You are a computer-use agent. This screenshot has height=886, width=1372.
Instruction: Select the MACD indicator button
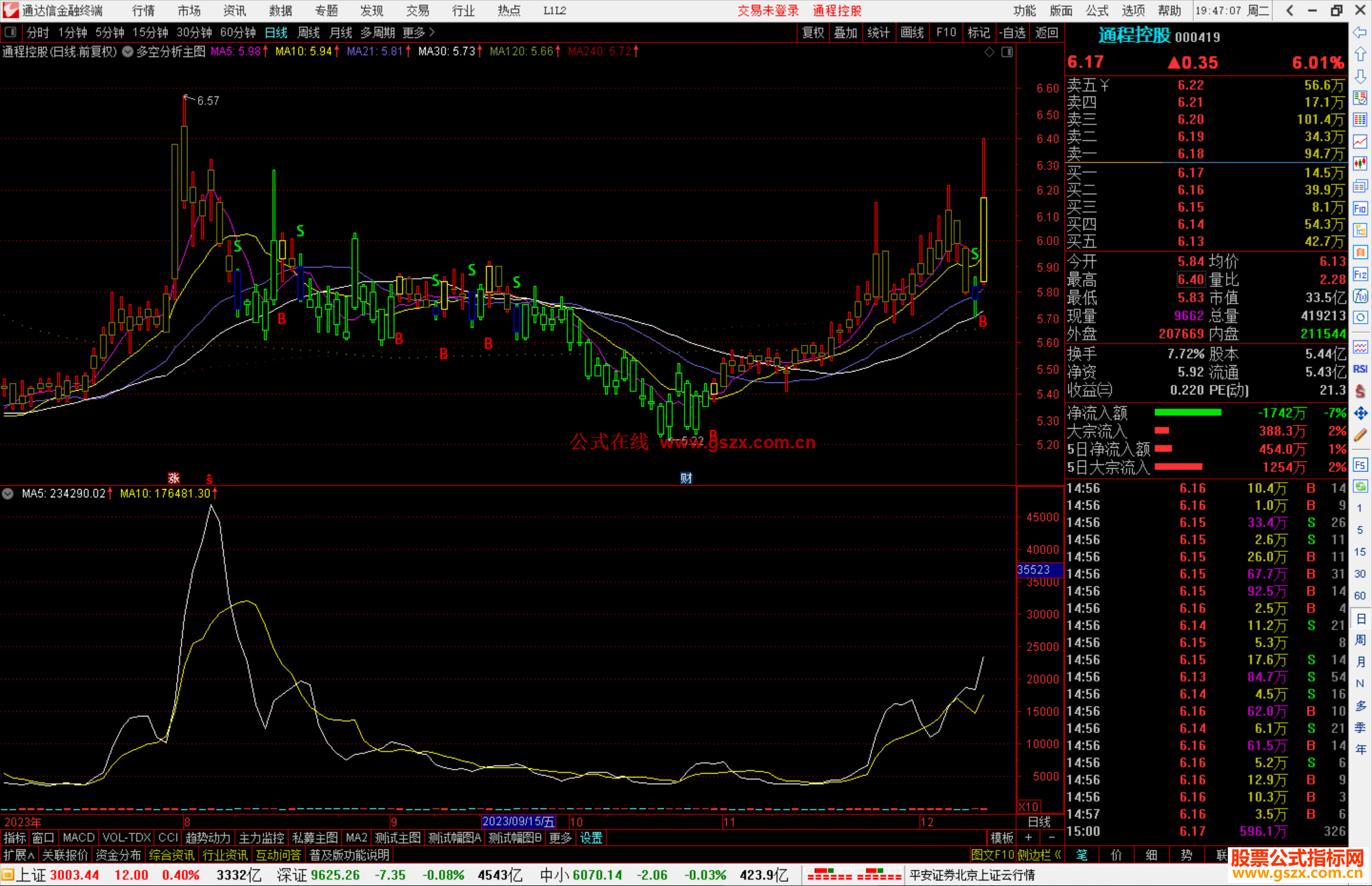point(78,838)
